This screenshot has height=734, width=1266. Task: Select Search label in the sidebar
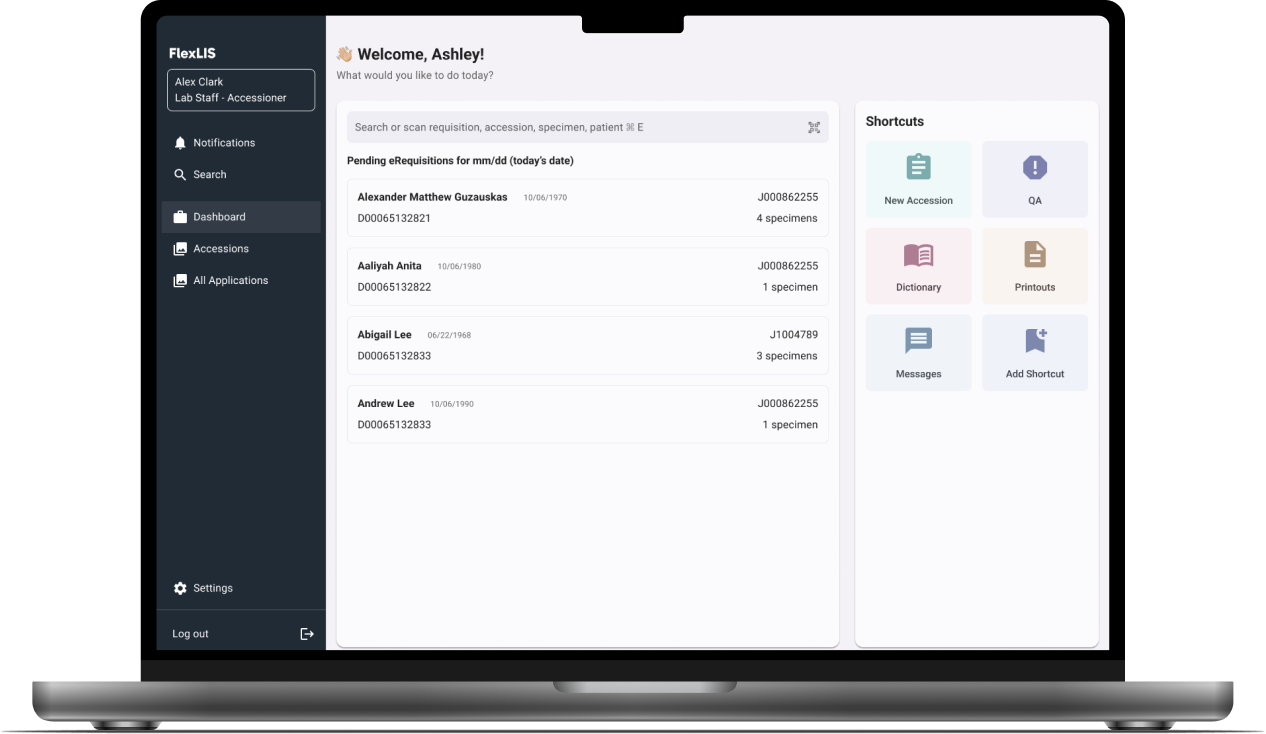click(210, 174)
